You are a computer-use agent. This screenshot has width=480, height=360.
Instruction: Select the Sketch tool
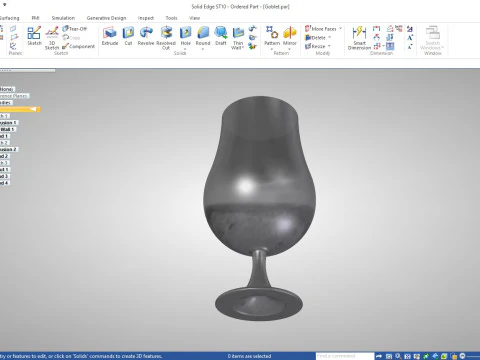pyautogui.click(x=34, y=36)
